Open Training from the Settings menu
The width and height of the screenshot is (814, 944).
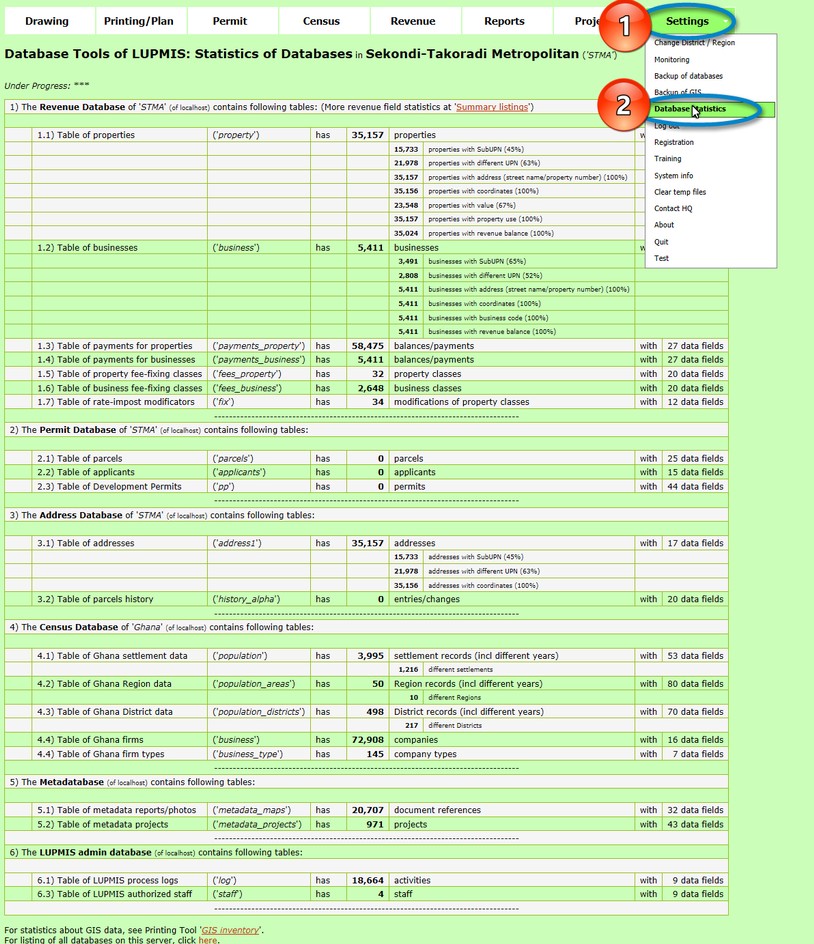(668, 158)
